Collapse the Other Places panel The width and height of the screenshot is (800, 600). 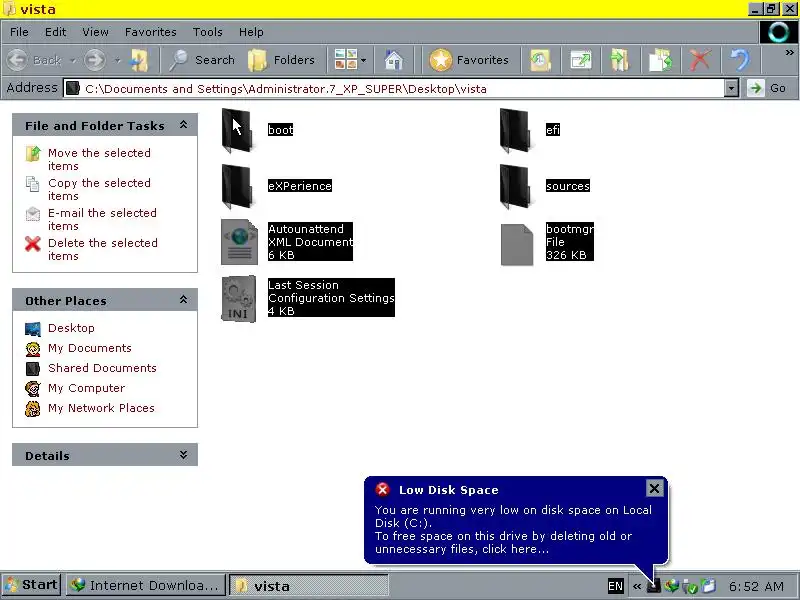tap(183, 299)
